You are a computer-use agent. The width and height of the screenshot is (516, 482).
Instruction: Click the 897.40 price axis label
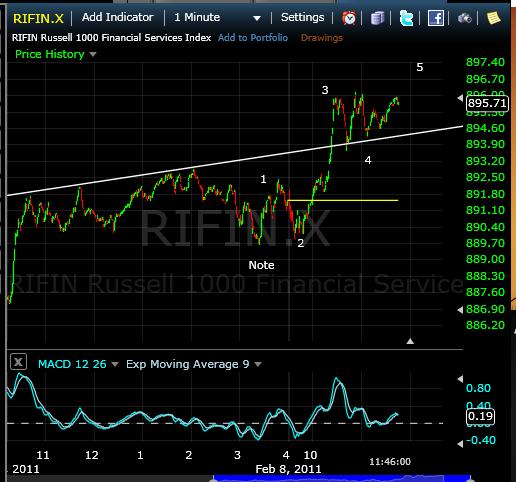pyautogui.click(x=485, y=62)
